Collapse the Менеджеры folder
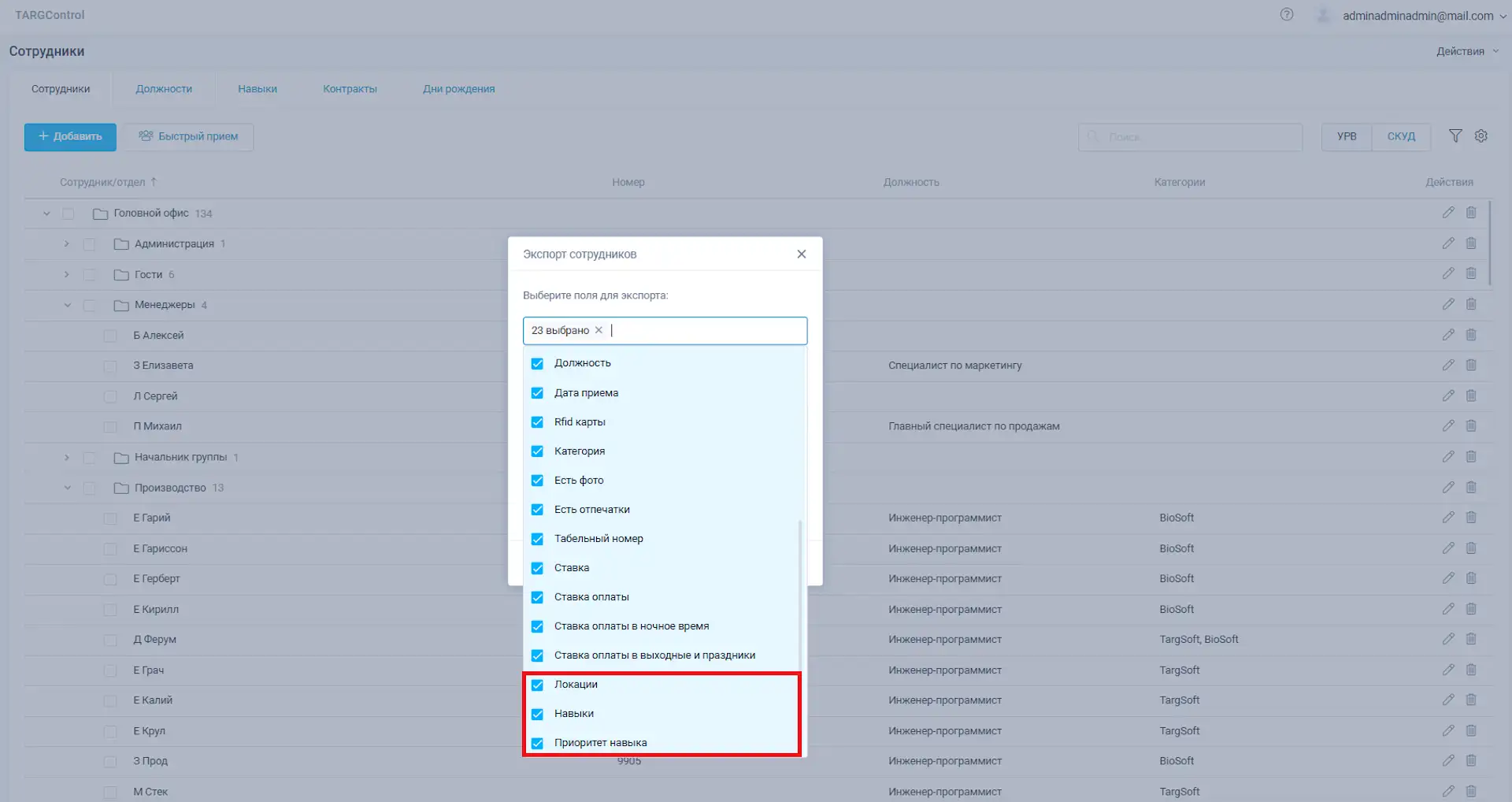This screenshot has width=1512, height=802. 67,305
